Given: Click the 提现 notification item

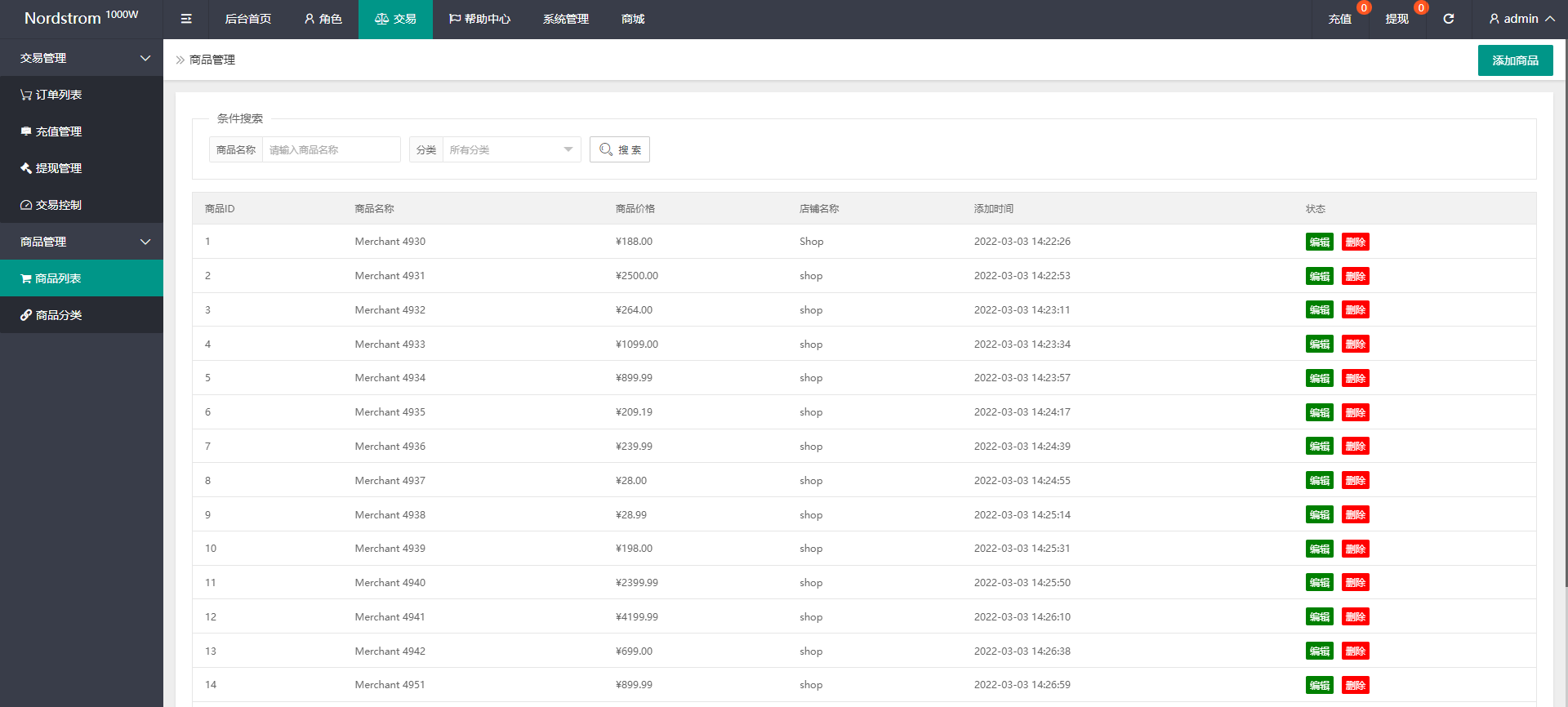Looking at the screenshot, I should point(1397,19).
